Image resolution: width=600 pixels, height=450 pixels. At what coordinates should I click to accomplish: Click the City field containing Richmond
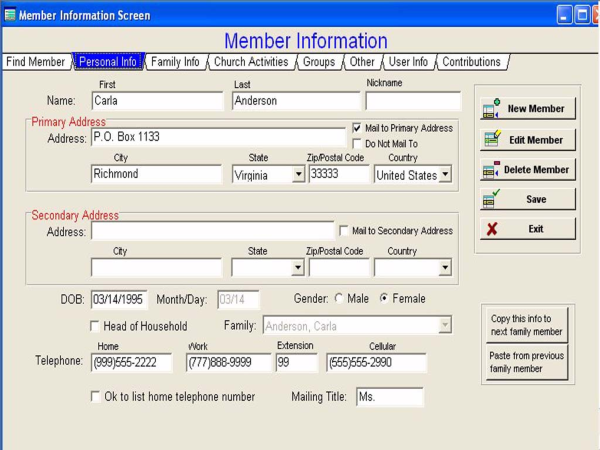click(156, 174)
